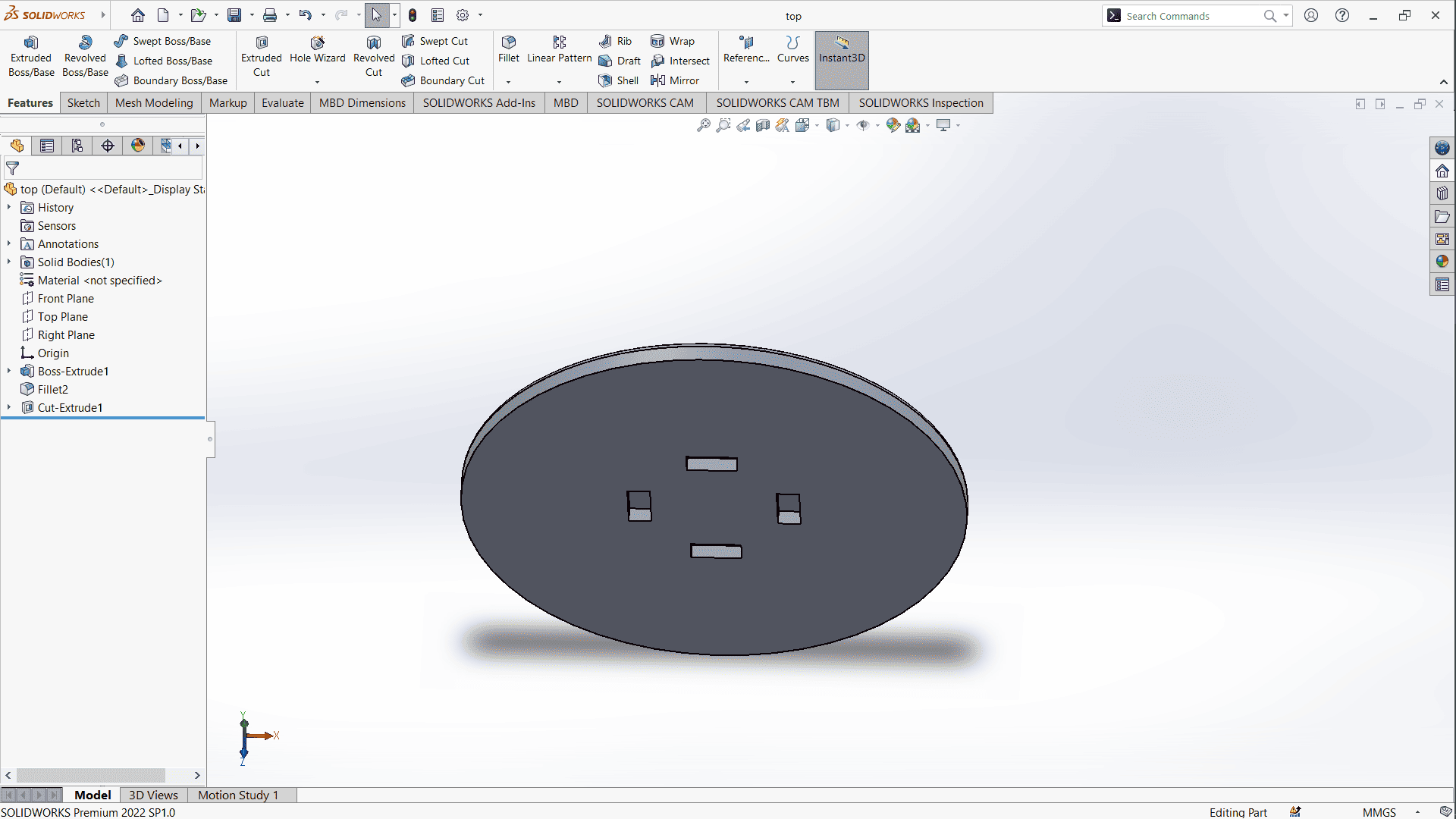This screenshot has height=819, width=1456.
Task: Expand the Boss-Extrude1 feature
Action: 9,371
